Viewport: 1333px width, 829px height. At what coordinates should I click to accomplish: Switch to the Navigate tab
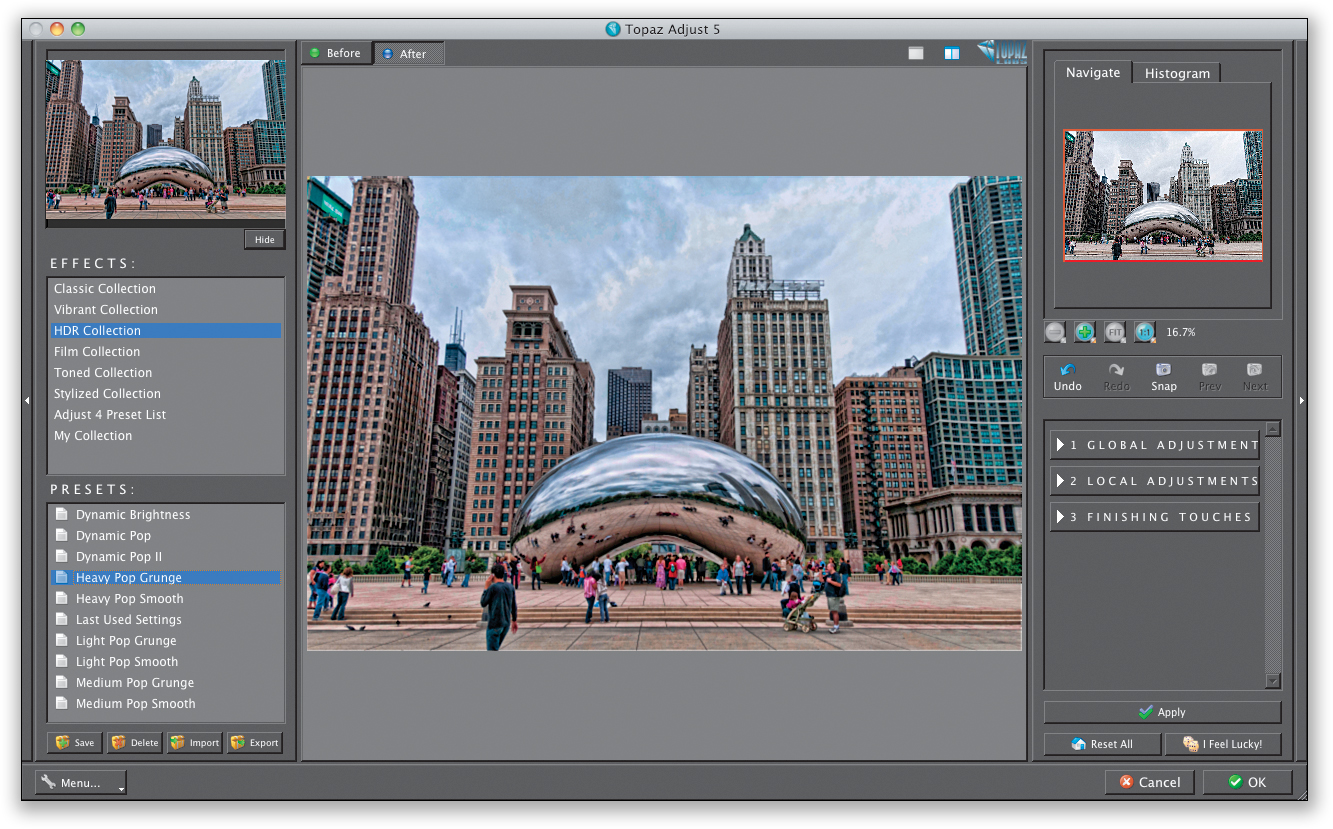click(x=1093, y=72)
